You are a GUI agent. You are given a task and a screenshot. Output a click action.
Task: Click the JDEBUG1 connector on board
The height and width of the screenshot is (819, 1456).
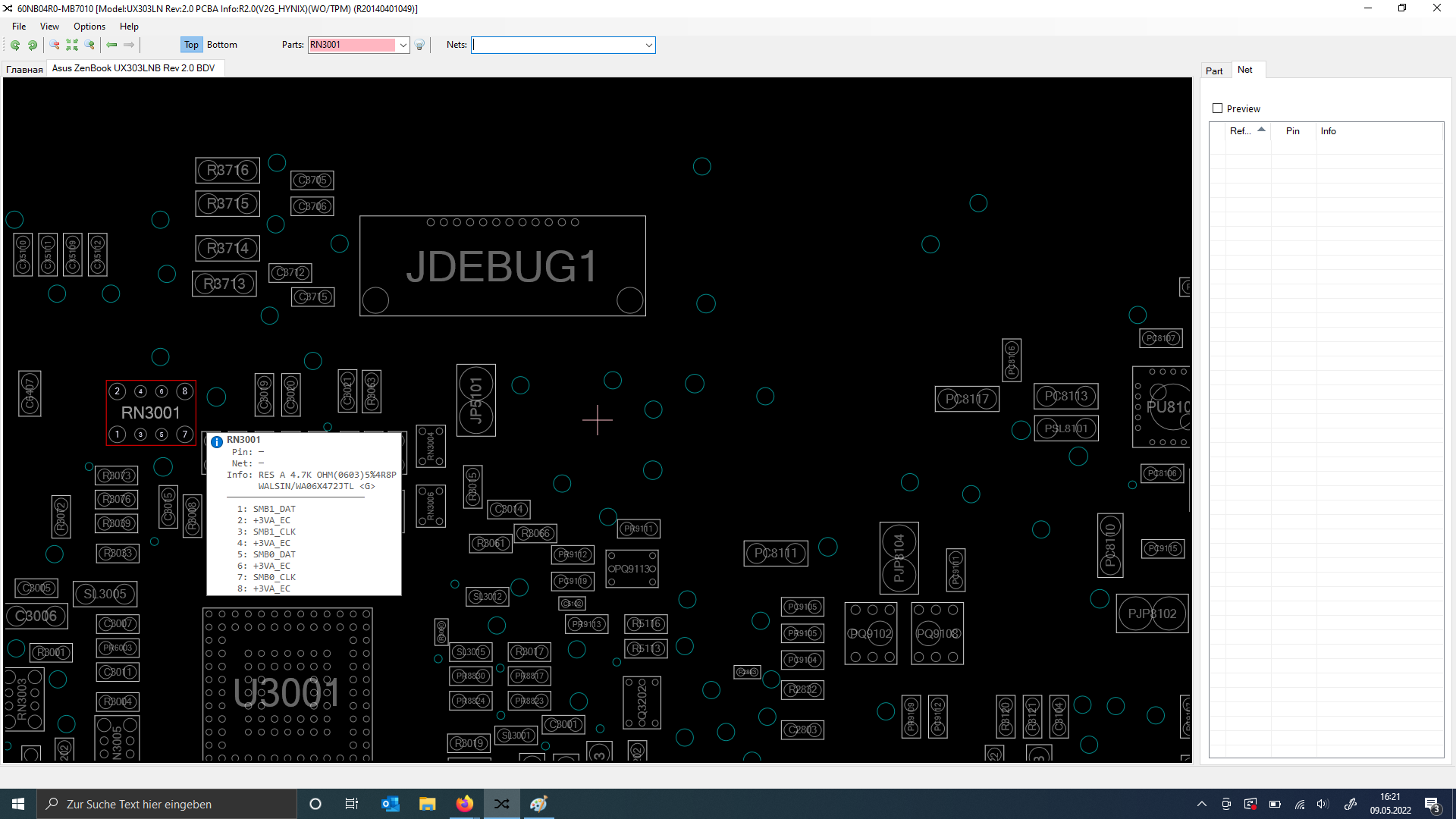point(502,266)
